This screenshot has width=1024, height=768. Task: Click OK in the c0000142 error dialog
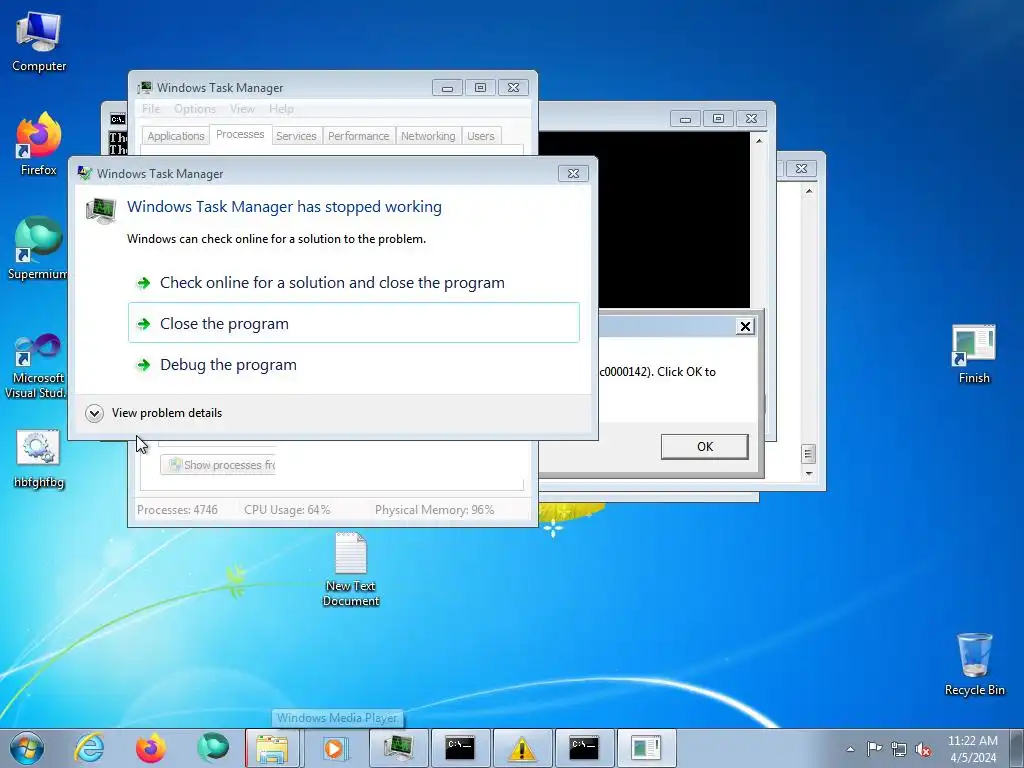click(704, 447)
